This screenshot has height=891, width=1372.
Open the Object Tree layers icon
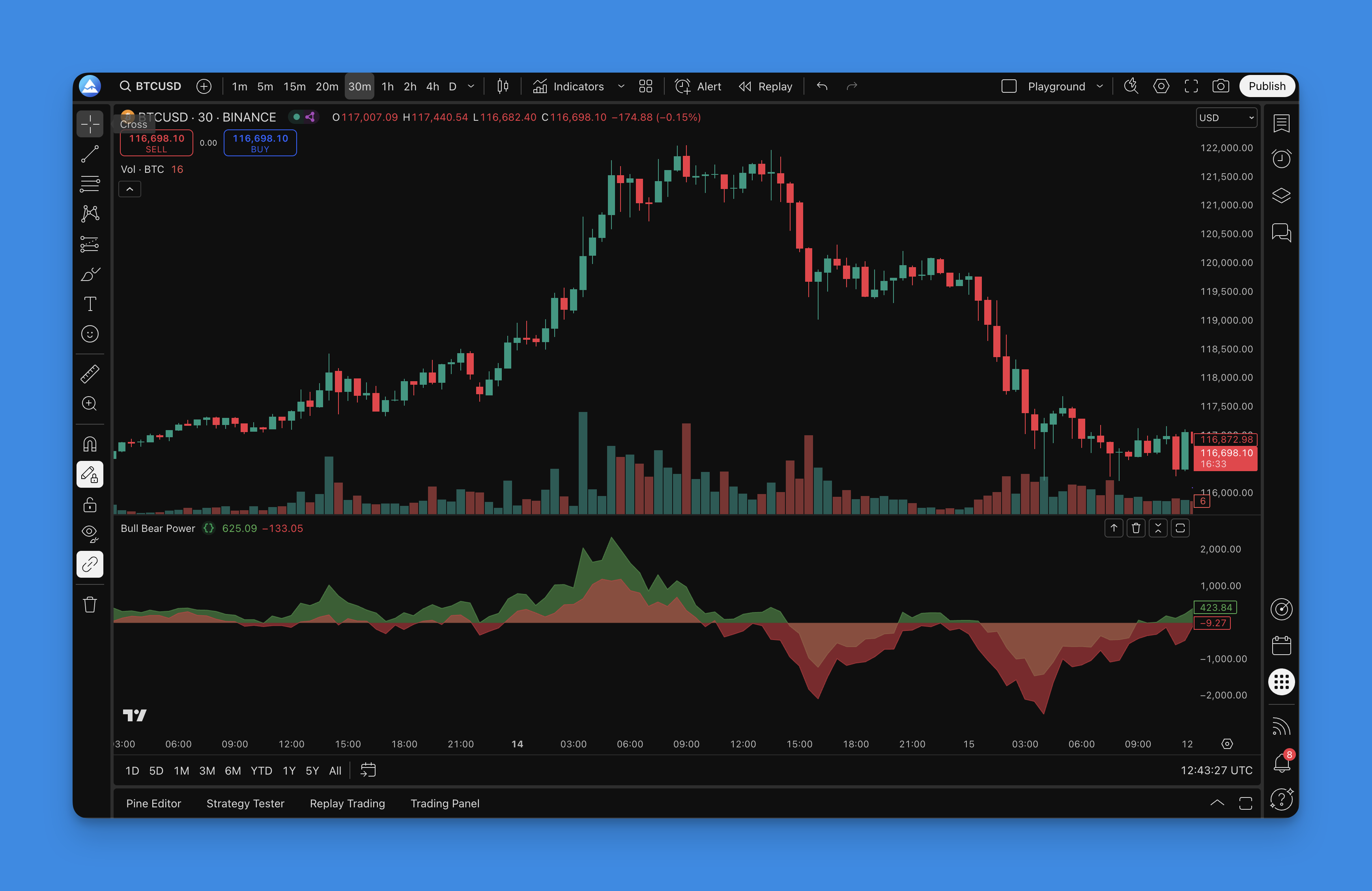click(x=1281, y=195)
